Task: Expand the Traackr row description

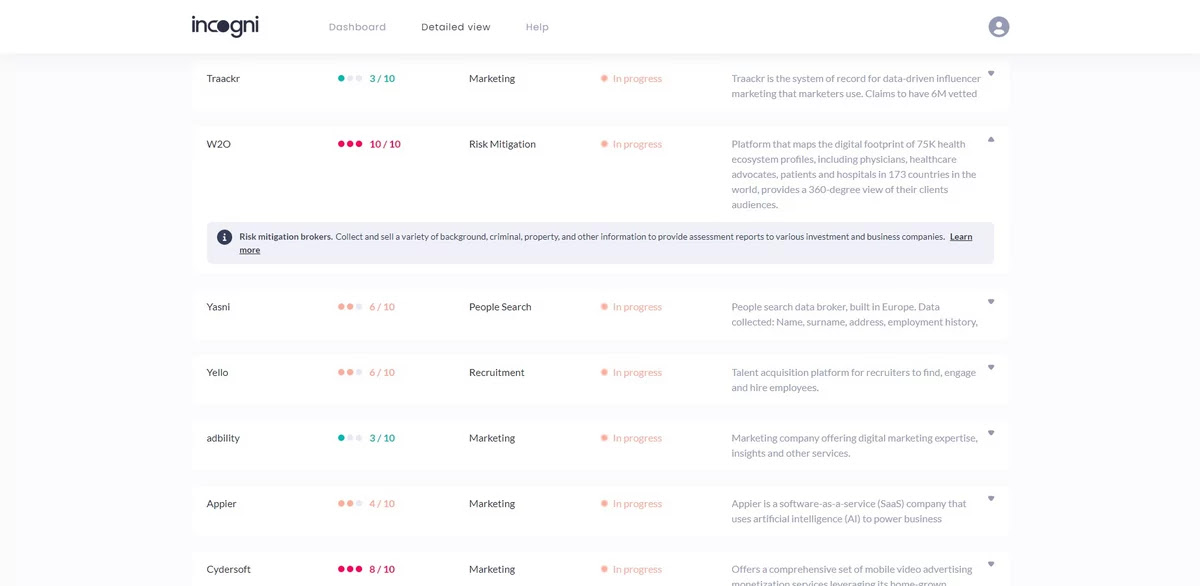Action: [991, 73]
